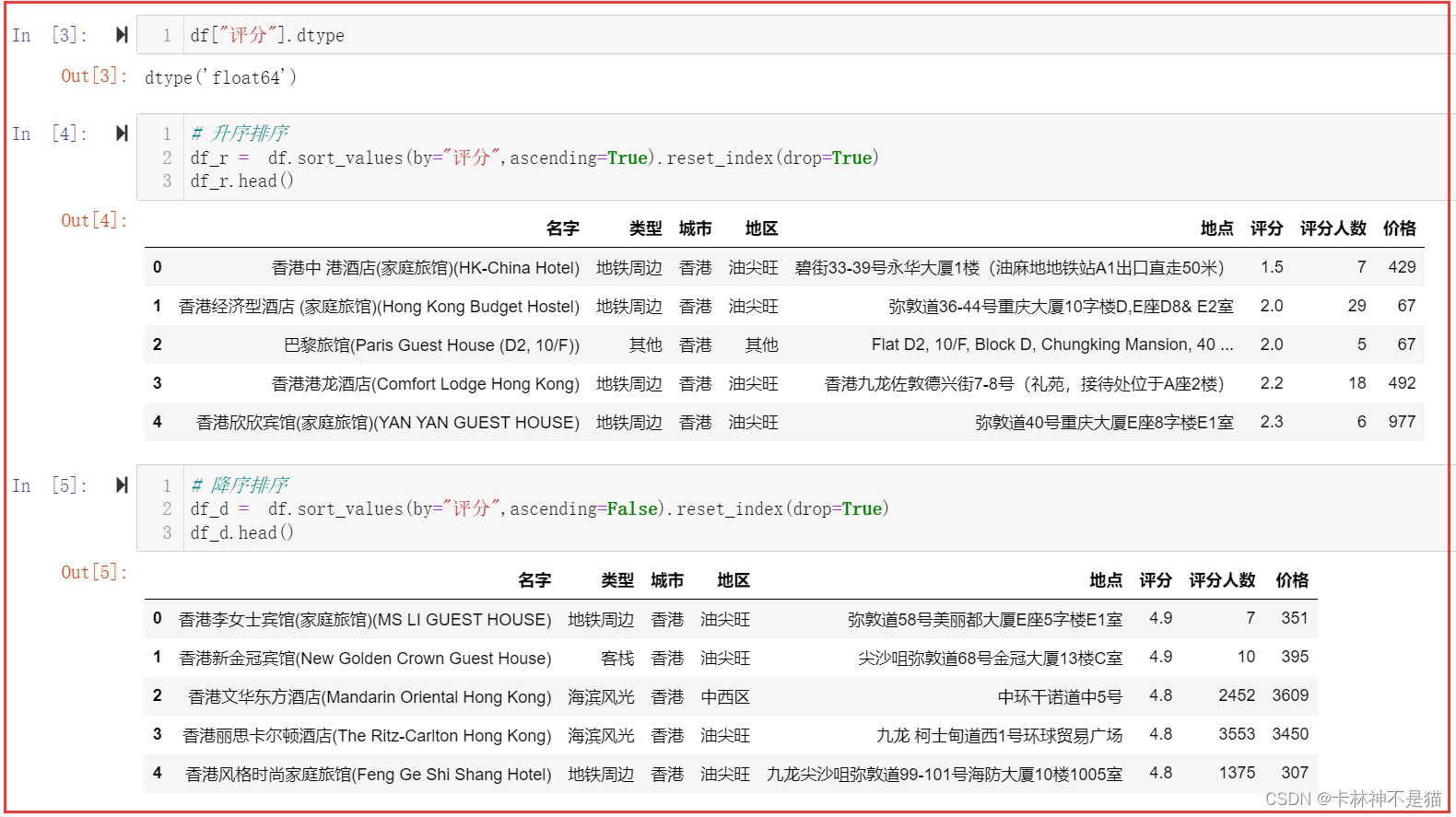Click the Chungking Mansion address cell
Viewport: 1456px width, 817px height.
pyautogui.click(x=1052, y=344)
